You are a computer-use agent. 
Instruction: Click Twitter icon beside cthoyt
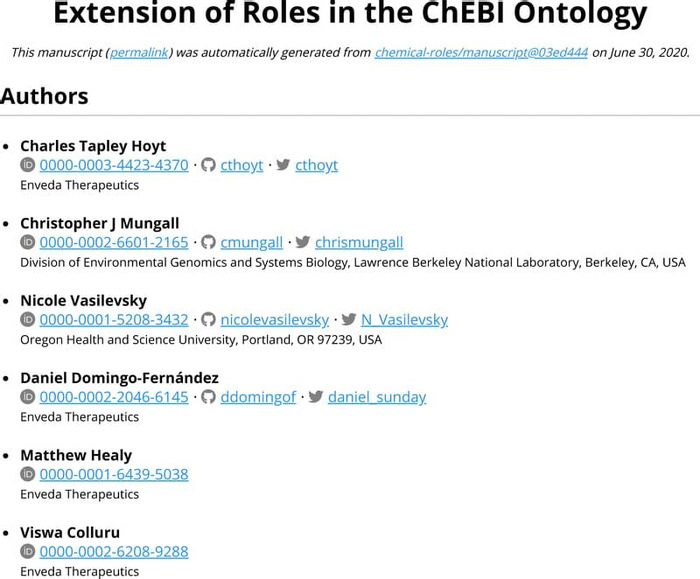pyautogui.click(x=283, y=165)
